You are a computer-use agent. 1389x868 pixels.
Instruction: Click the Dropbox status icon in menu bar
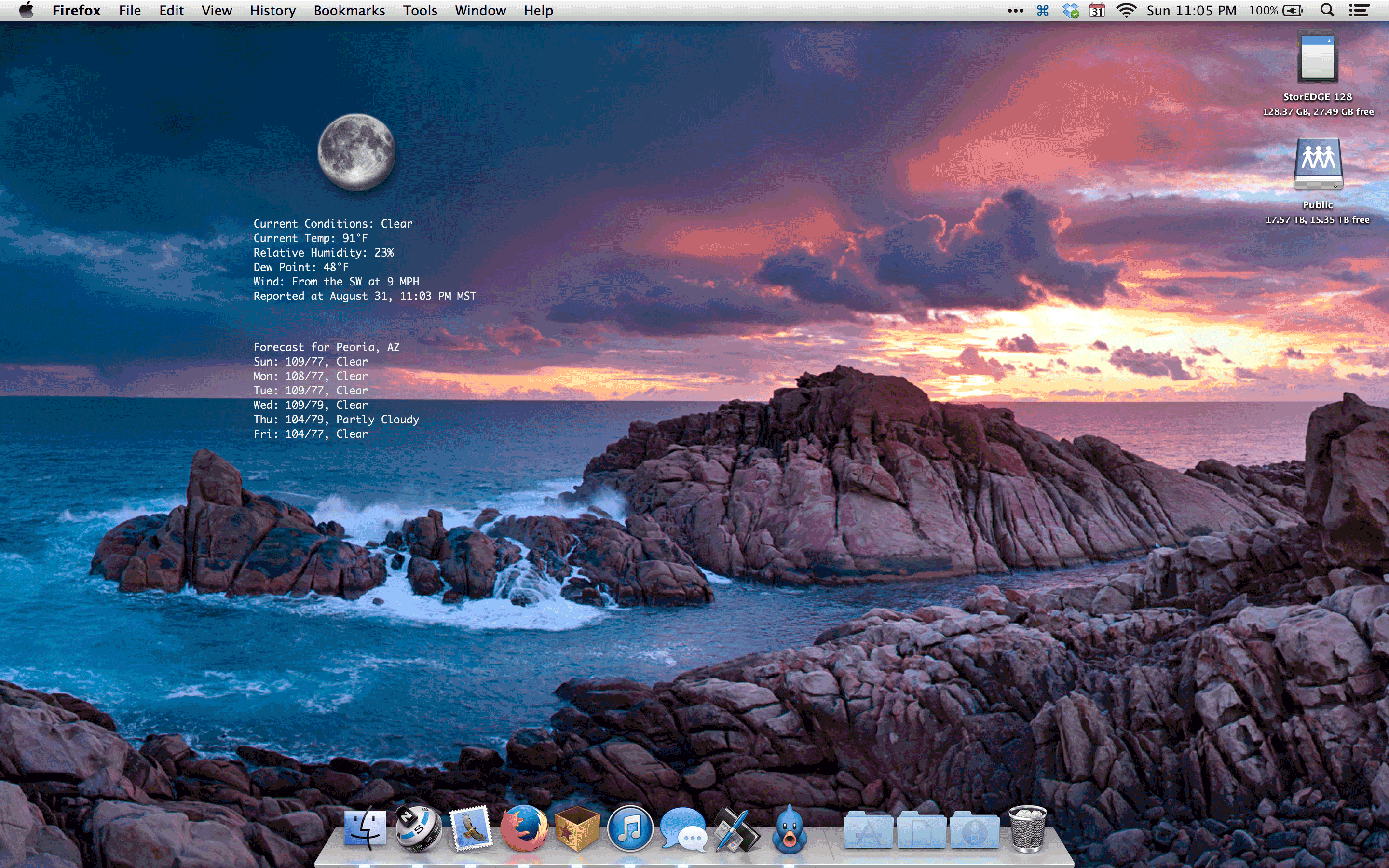(1071, 10)
